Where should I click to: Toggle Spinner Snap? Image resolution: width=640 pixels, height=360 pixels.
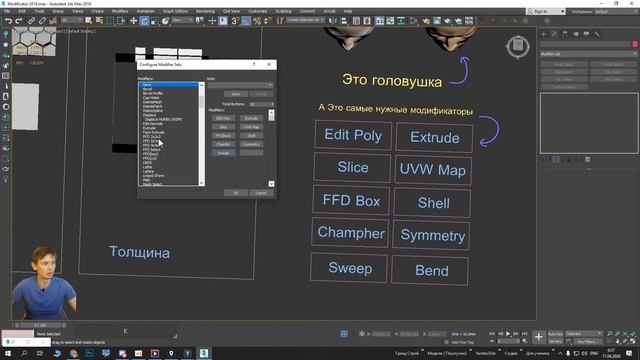(267, 21)
